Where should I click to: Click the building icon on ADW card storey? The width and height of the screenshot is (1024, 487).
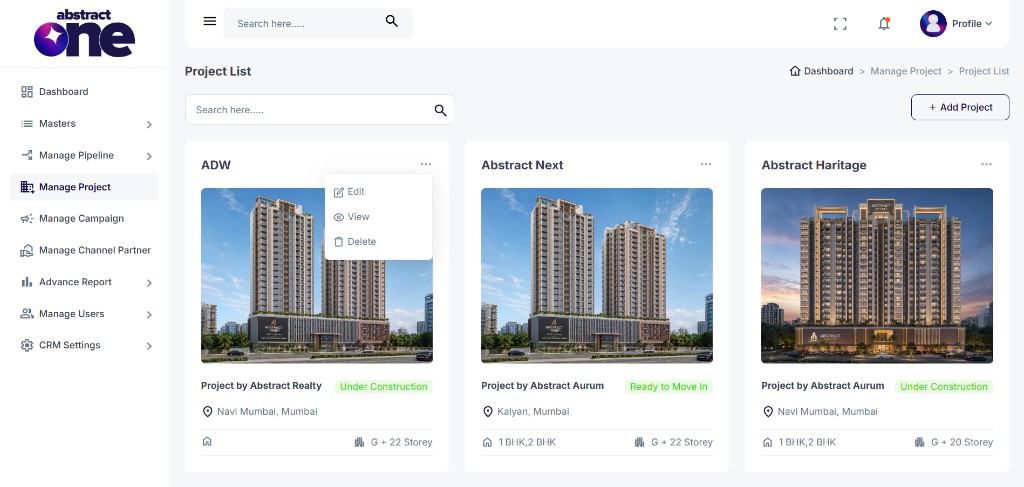[x=359, y=442]
